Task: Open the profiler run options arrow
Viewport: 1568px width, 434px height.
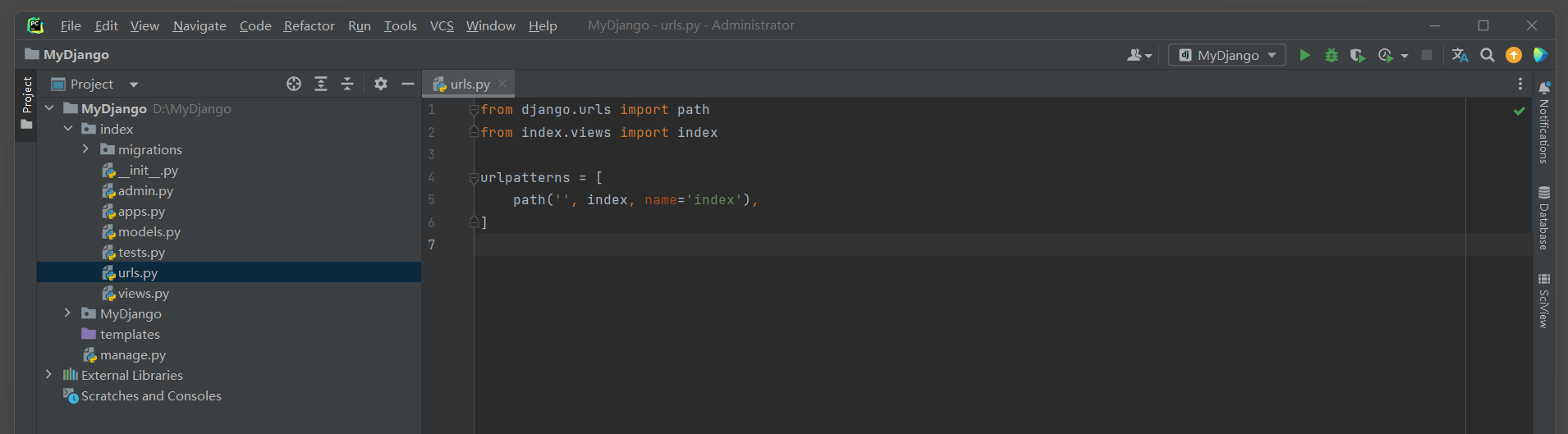Action: [1405, 56]
